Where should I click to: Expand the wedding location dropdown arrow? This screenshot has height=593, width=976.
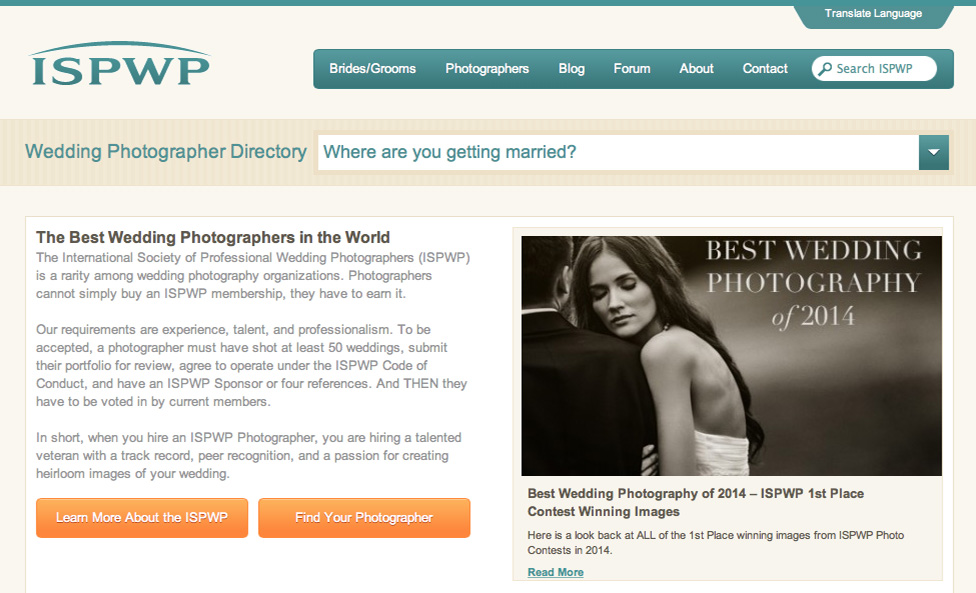tap(934, 152)
